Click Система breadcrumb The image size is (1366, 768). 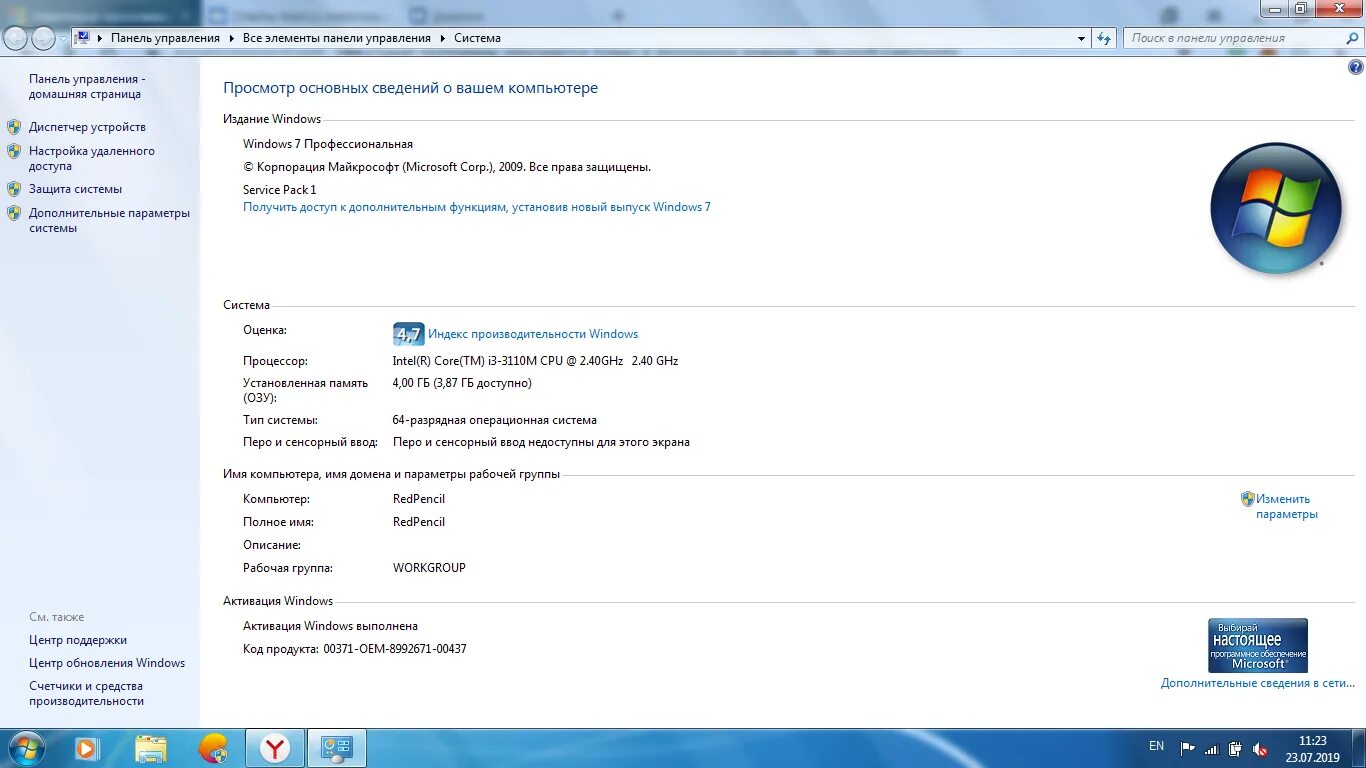(x=477, y=38)
